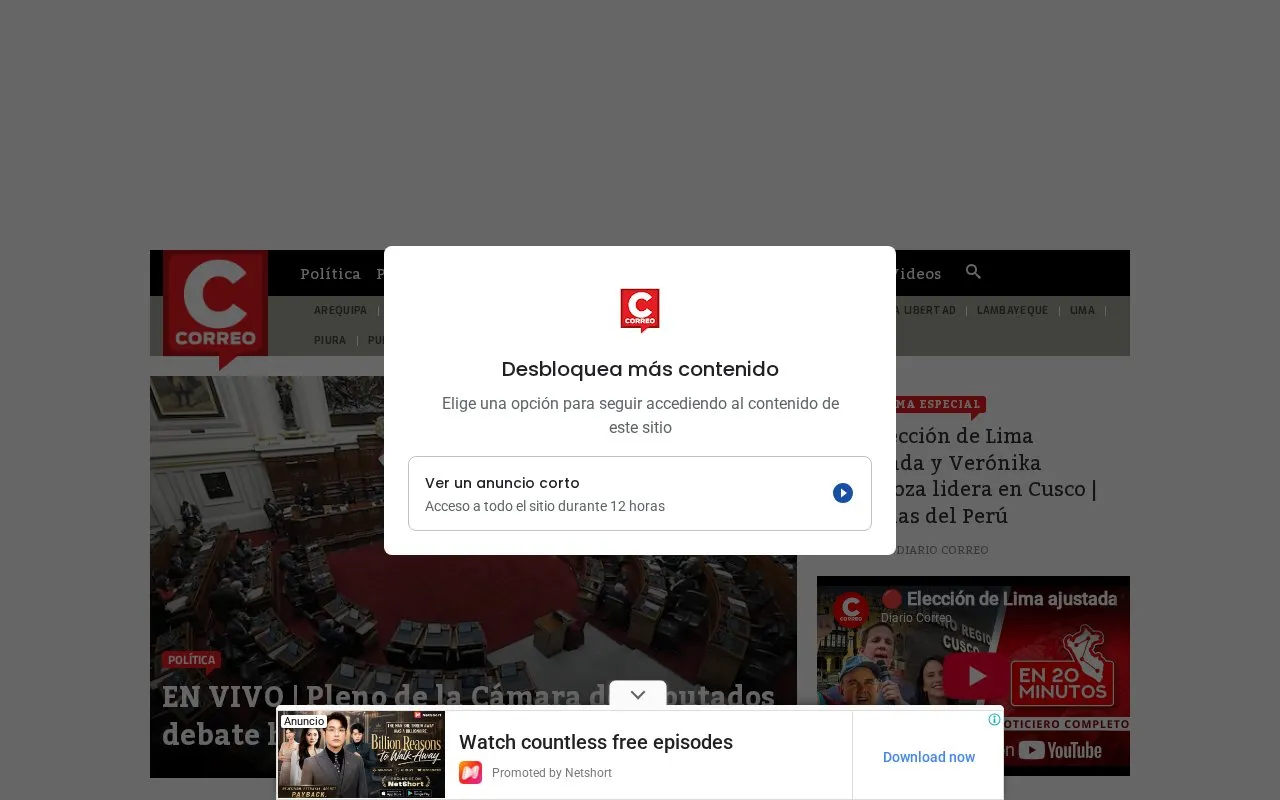
Task: Open Piura regional section
Action: pos(330,341)
